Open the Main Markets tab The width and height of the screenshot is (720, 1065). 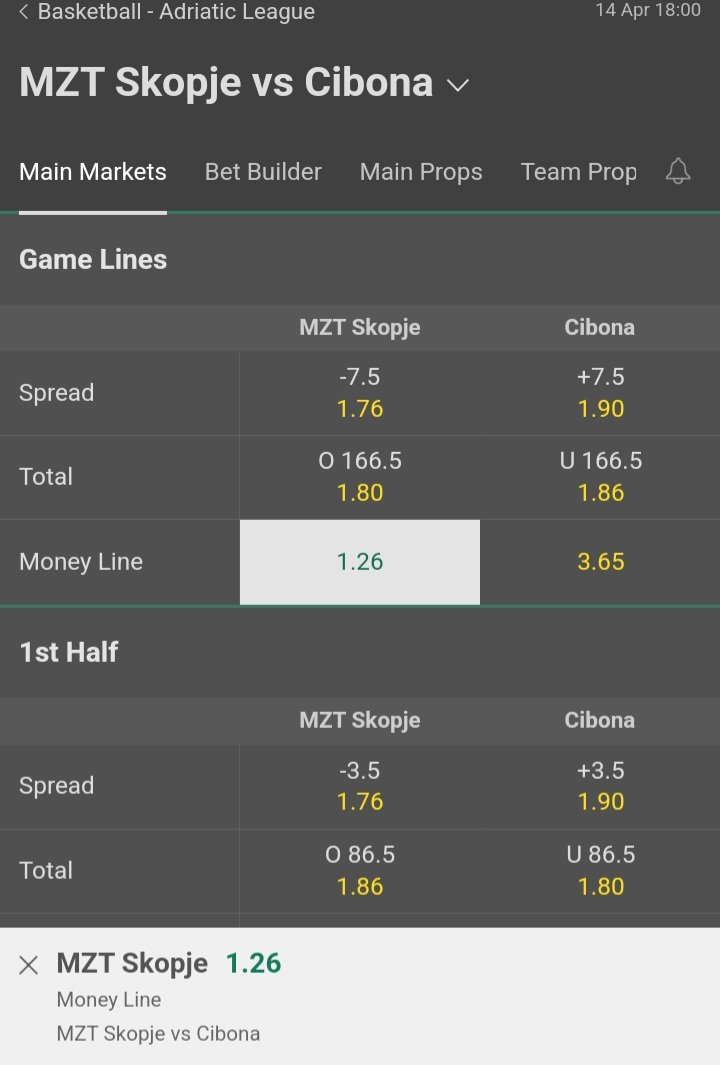(93, 172)
